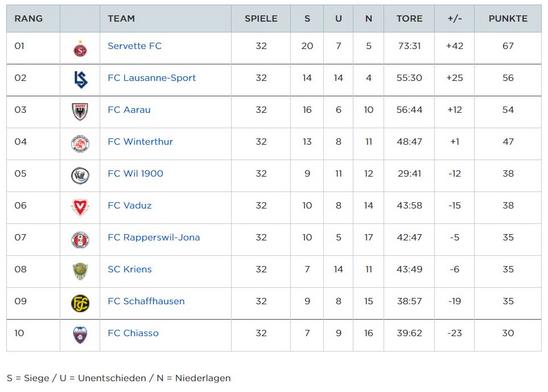The height and width of the screenshot is (392, 548).
Task: Open the FC Winterthur team link
Action: coord(140,141)
